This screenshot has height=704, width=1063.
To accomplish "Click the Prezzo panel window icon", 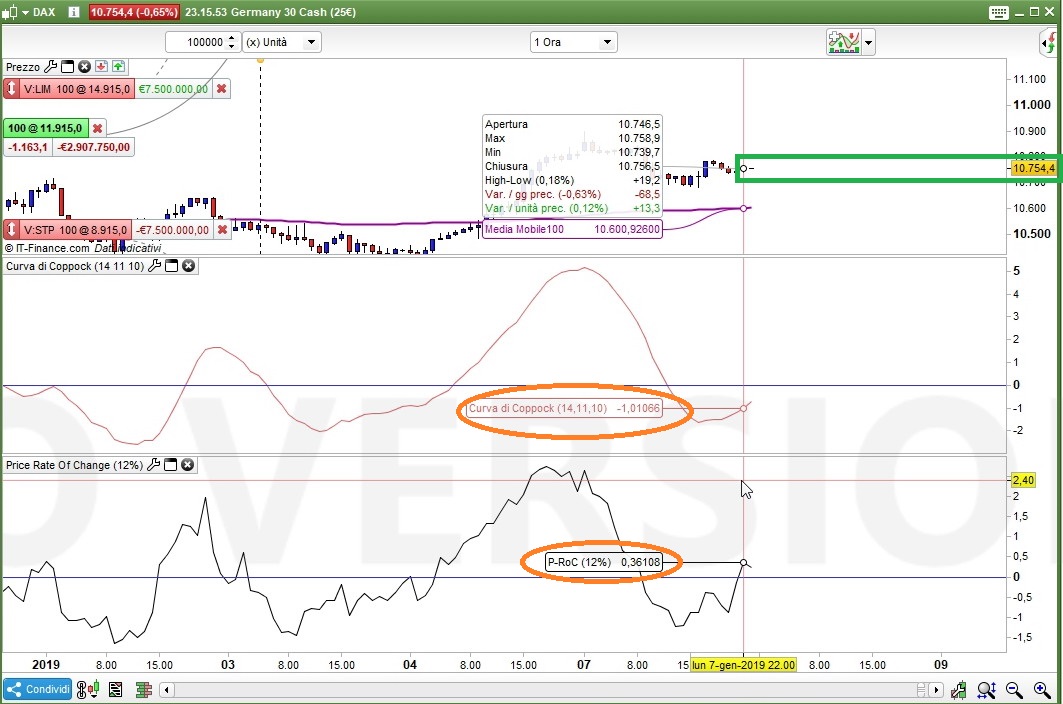I will pos(67,66).
